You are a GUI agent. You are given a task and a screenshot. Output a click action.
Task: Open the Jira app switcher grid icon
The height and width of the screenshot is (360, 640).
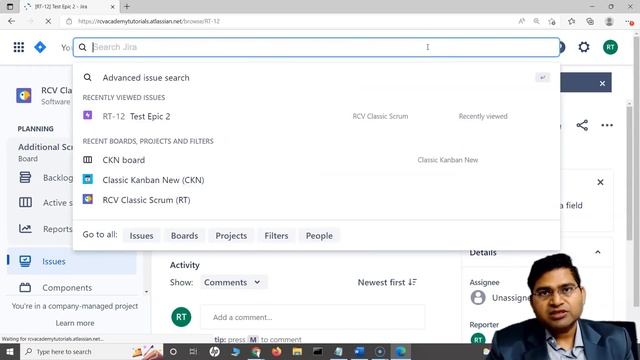(19, 47)
